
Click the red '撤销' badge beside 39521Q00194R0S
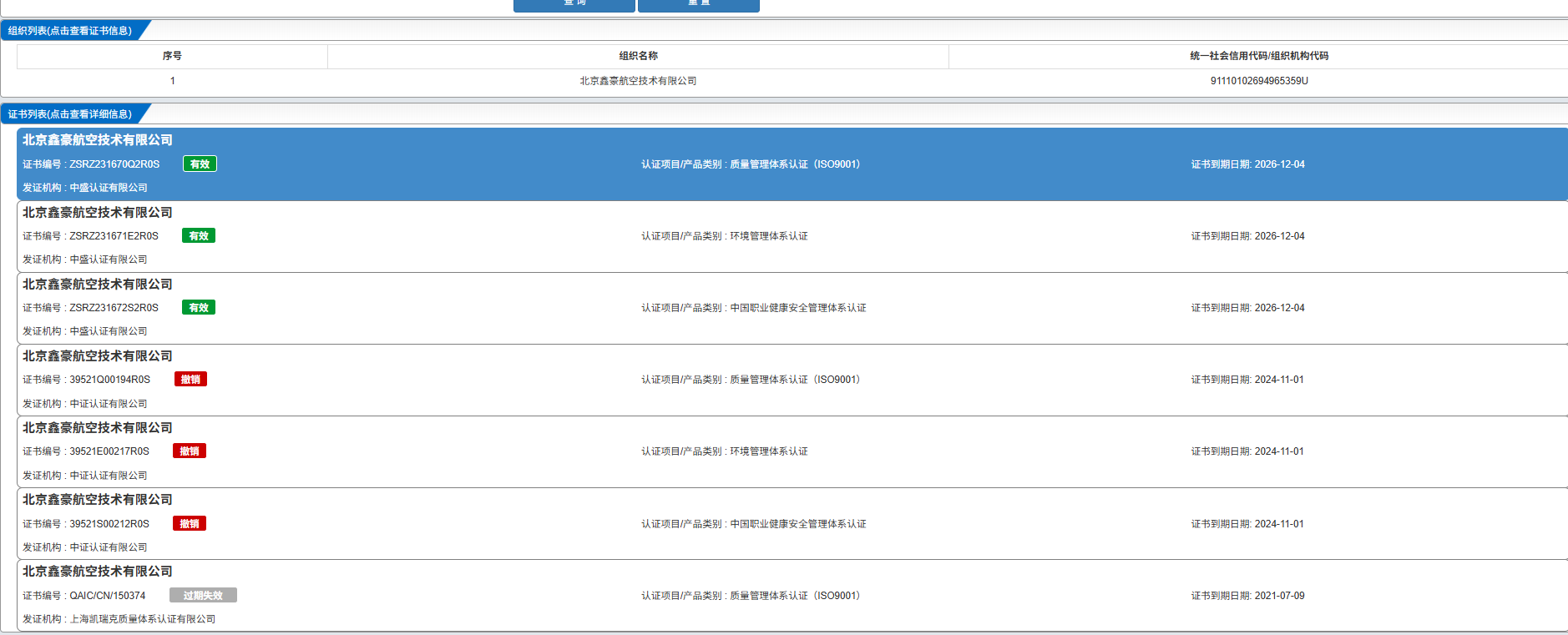(190, 380)
